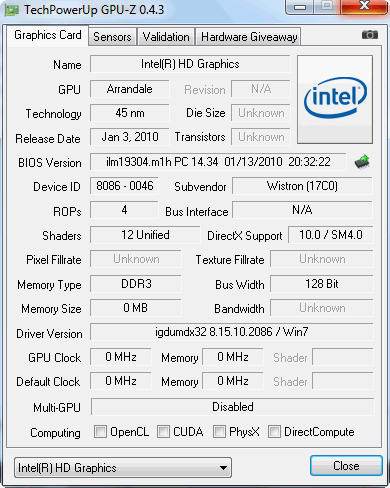Minimize the GPU-Z window
Viewport: 390px width, 488px height.
(300, 7)
